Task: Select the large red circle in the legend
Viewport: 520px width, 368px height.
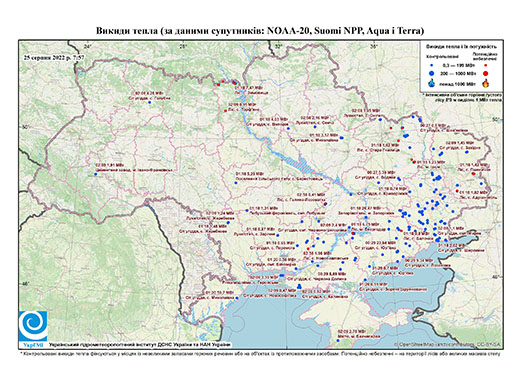Action: pyautogui.click(x=485, y=73)
